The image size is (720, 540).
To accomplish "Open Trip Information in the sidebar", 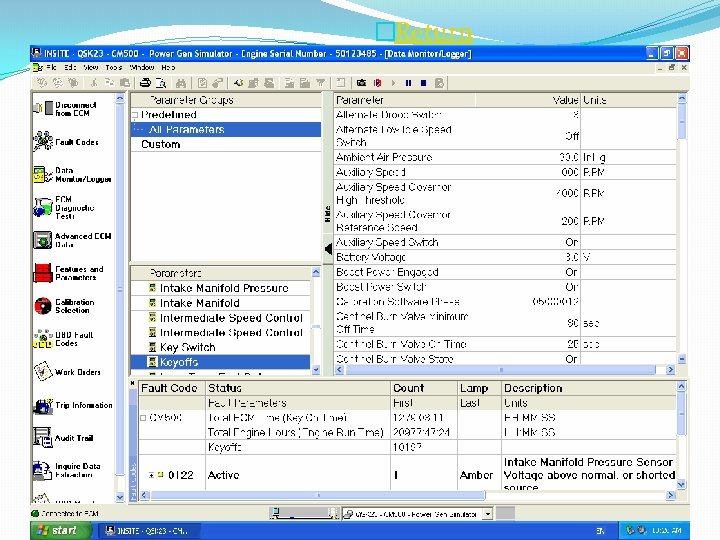I will point(42,405).
